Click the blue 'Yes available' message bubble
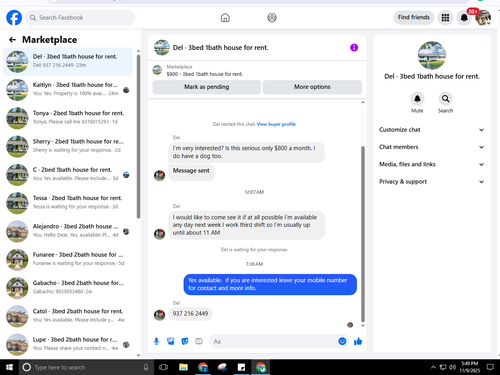The image size is (500, 375). click(x=270, y=284)
